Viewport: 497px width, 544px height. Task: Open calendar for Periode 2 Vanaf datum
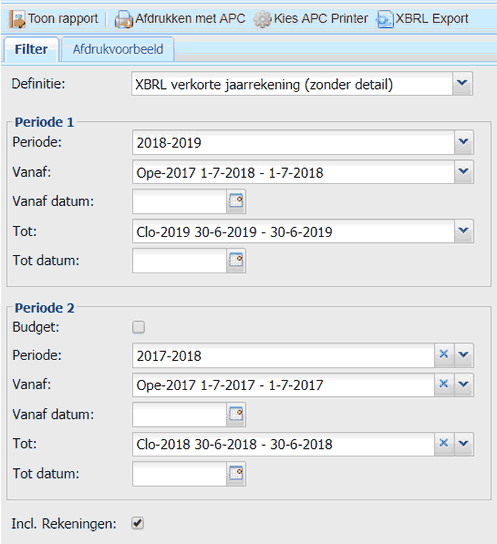pyautogui.click(x=236, y=415)
